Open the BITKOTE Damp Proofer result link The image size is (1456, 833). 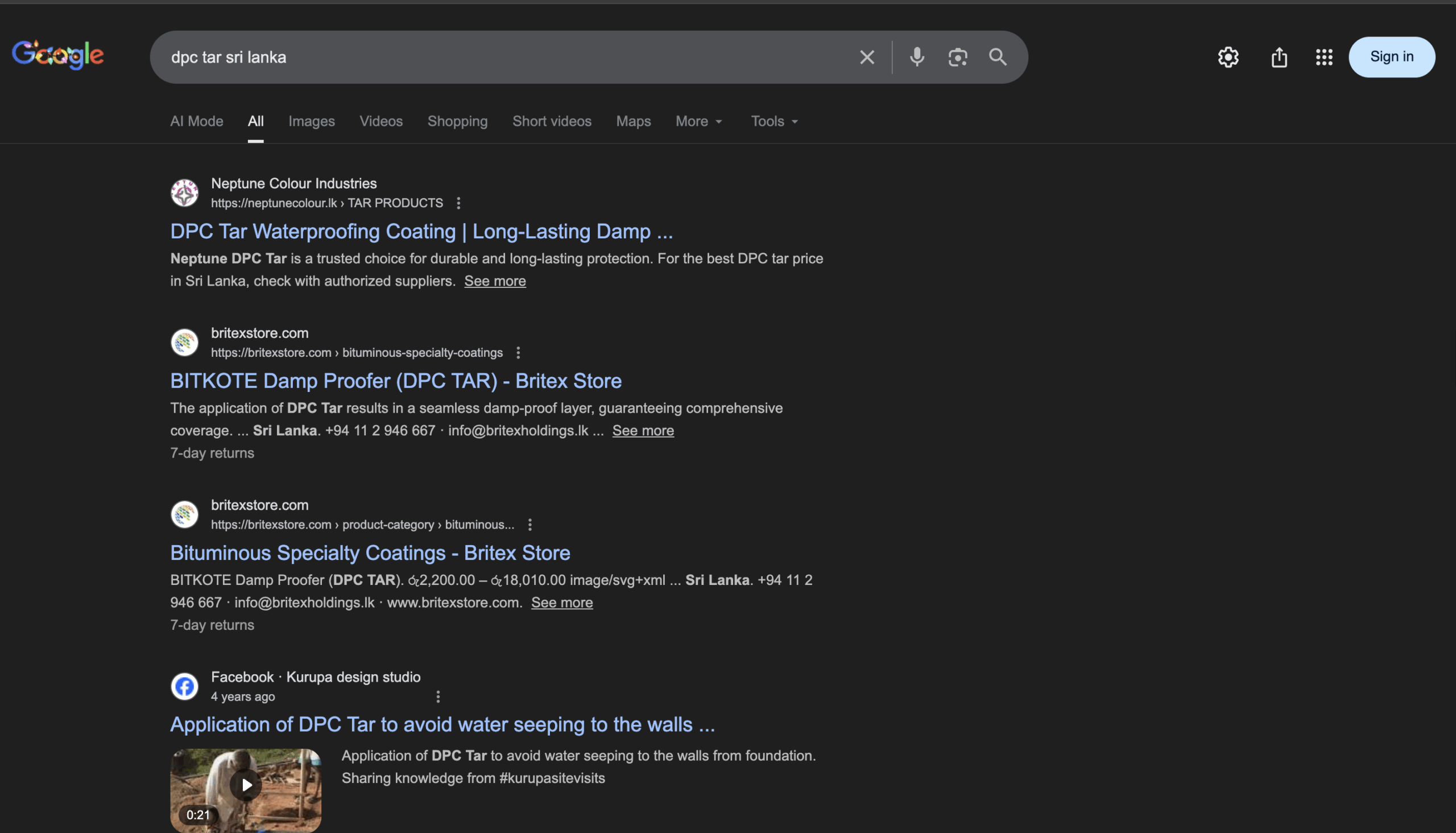pyautogui.click(x=395, y=381)
